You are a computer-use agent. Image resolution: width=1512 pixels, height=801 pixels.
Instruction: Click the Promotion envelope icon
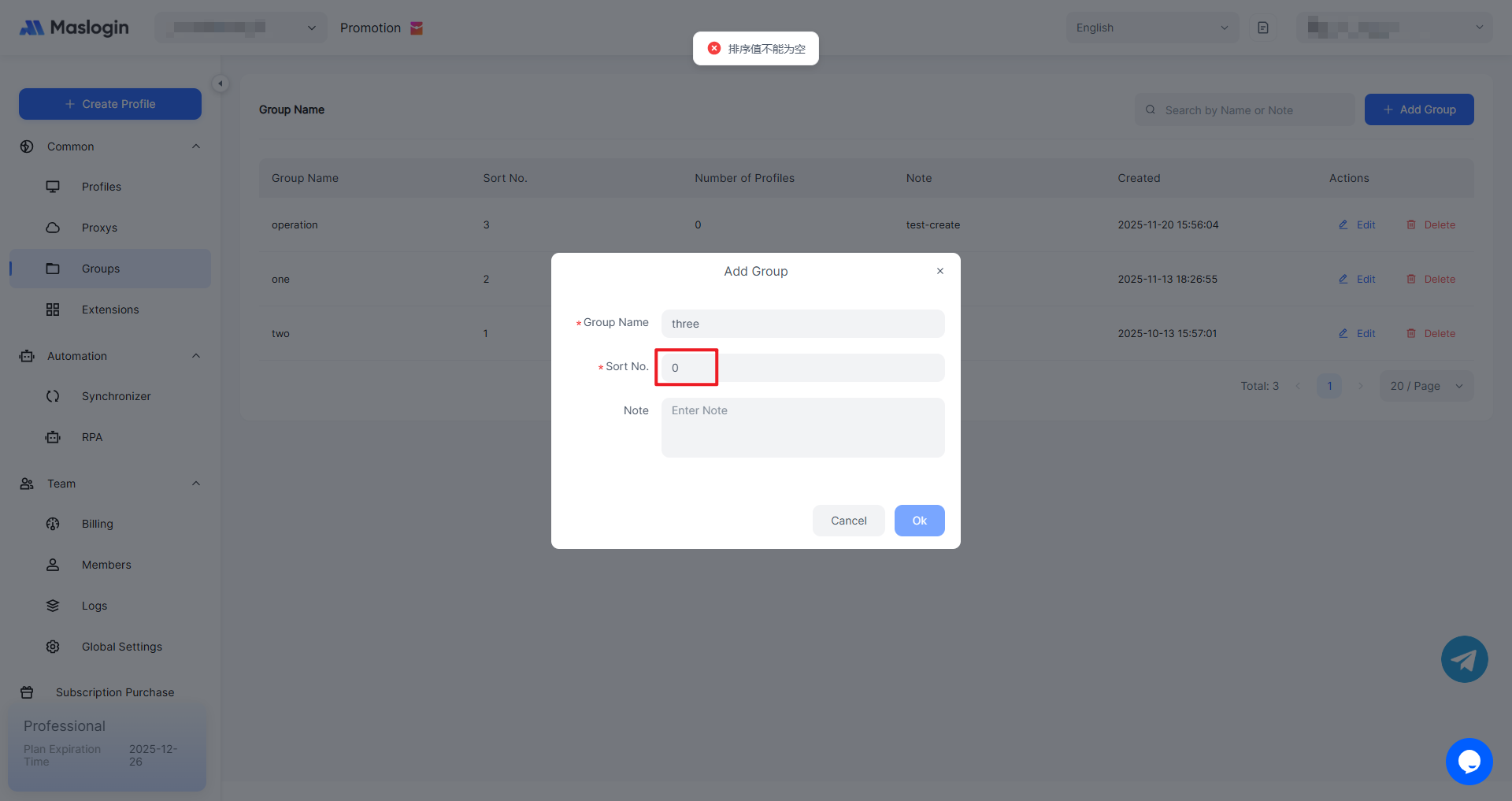click(x=417, y=28)
